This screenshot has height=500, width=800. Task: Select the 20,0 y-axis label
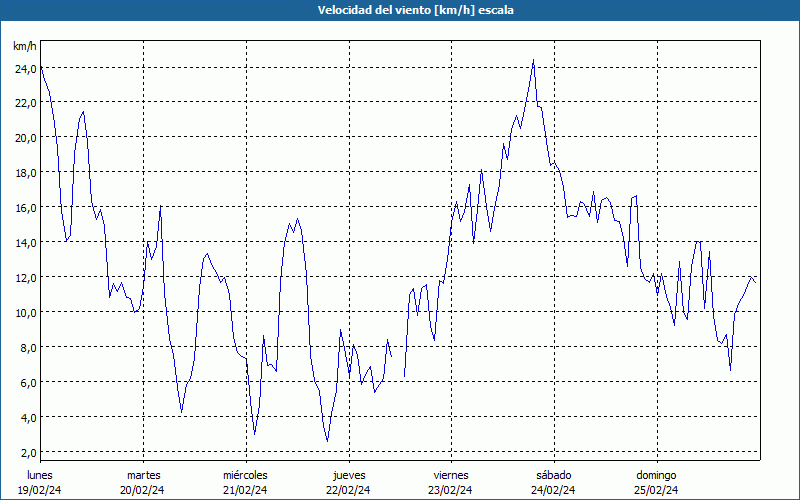pyautogui.click(x=26, y=138)
